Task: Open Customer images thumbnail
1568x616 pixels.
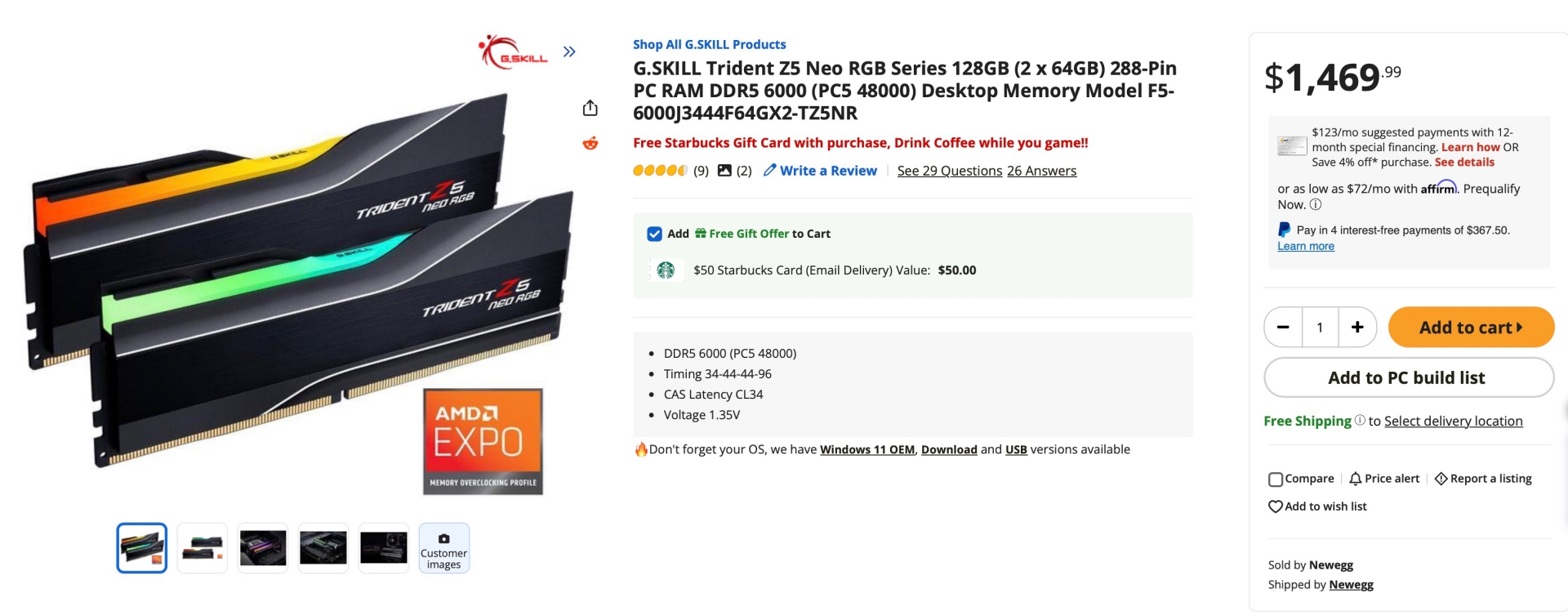Action: click(x=443, y=548)
